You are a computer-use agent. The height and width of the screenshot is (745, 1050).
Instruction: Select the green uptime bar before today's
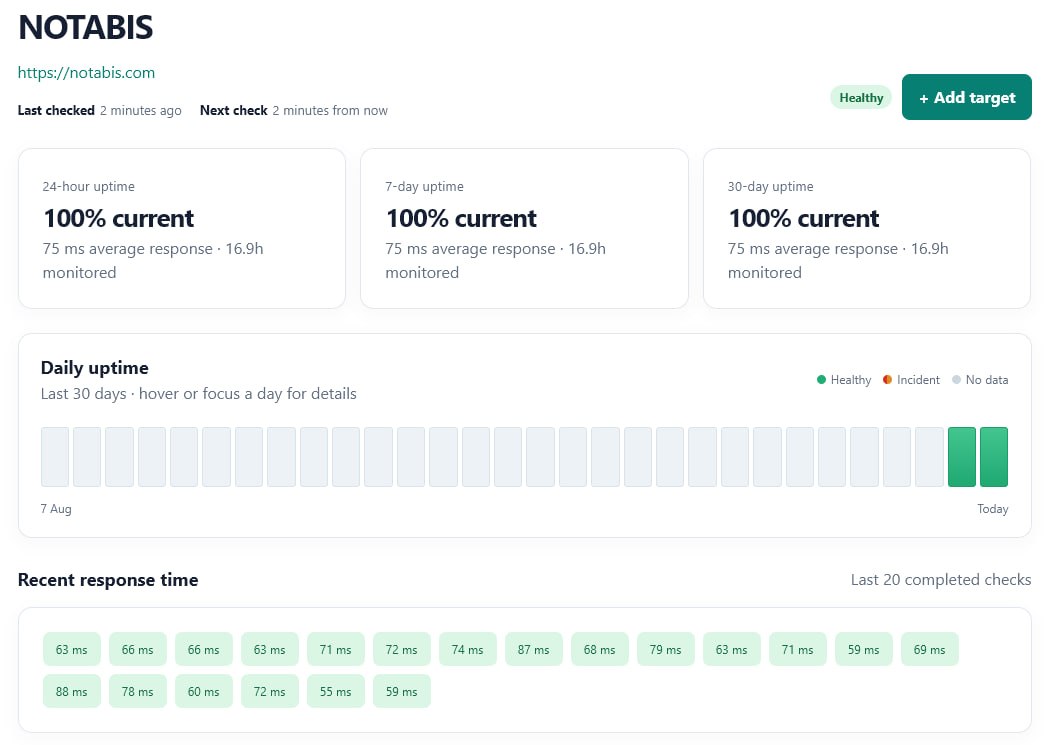pos(962,457)
